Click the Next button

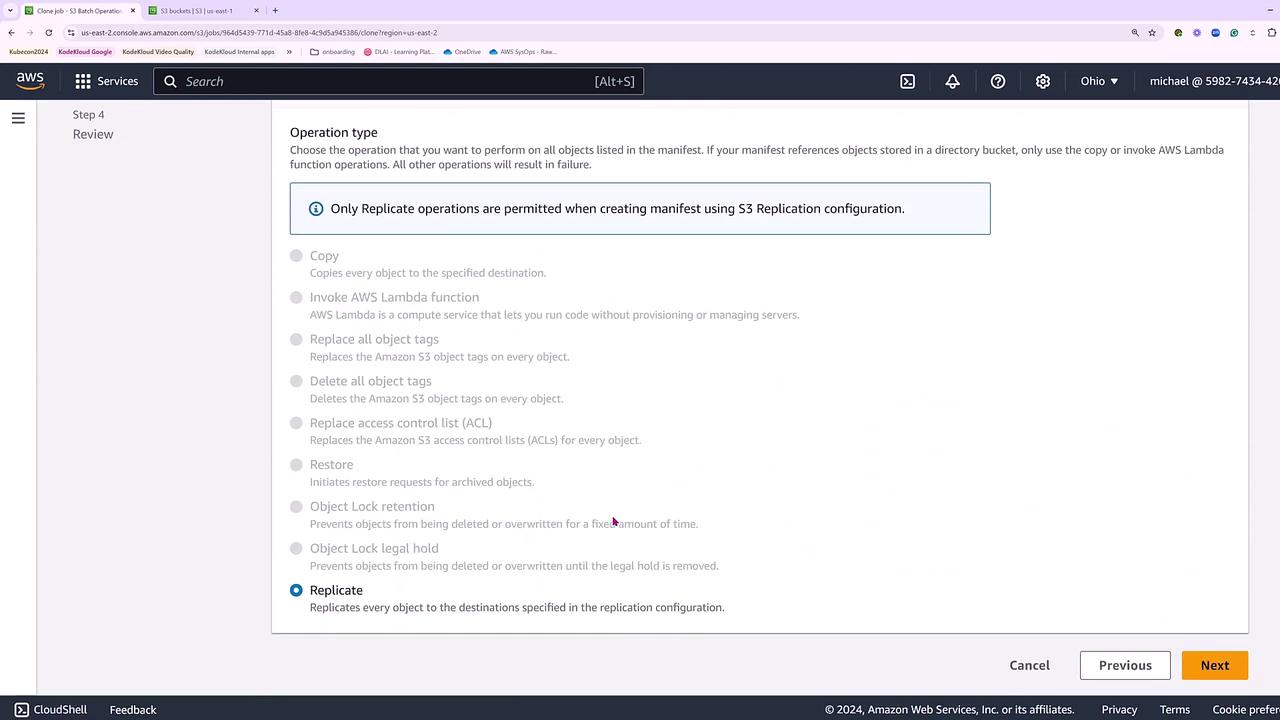[x=1215, y=665]
